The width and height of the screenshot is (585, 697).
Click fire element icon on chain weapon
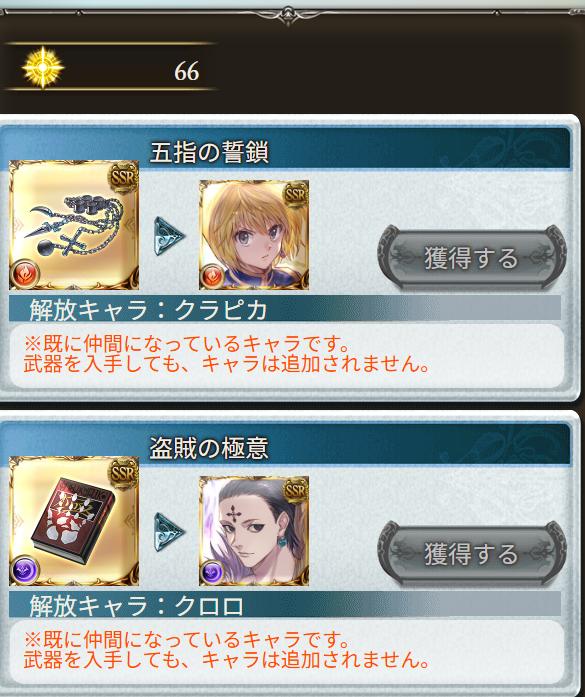pyautogui.click(x=25, y=274)
